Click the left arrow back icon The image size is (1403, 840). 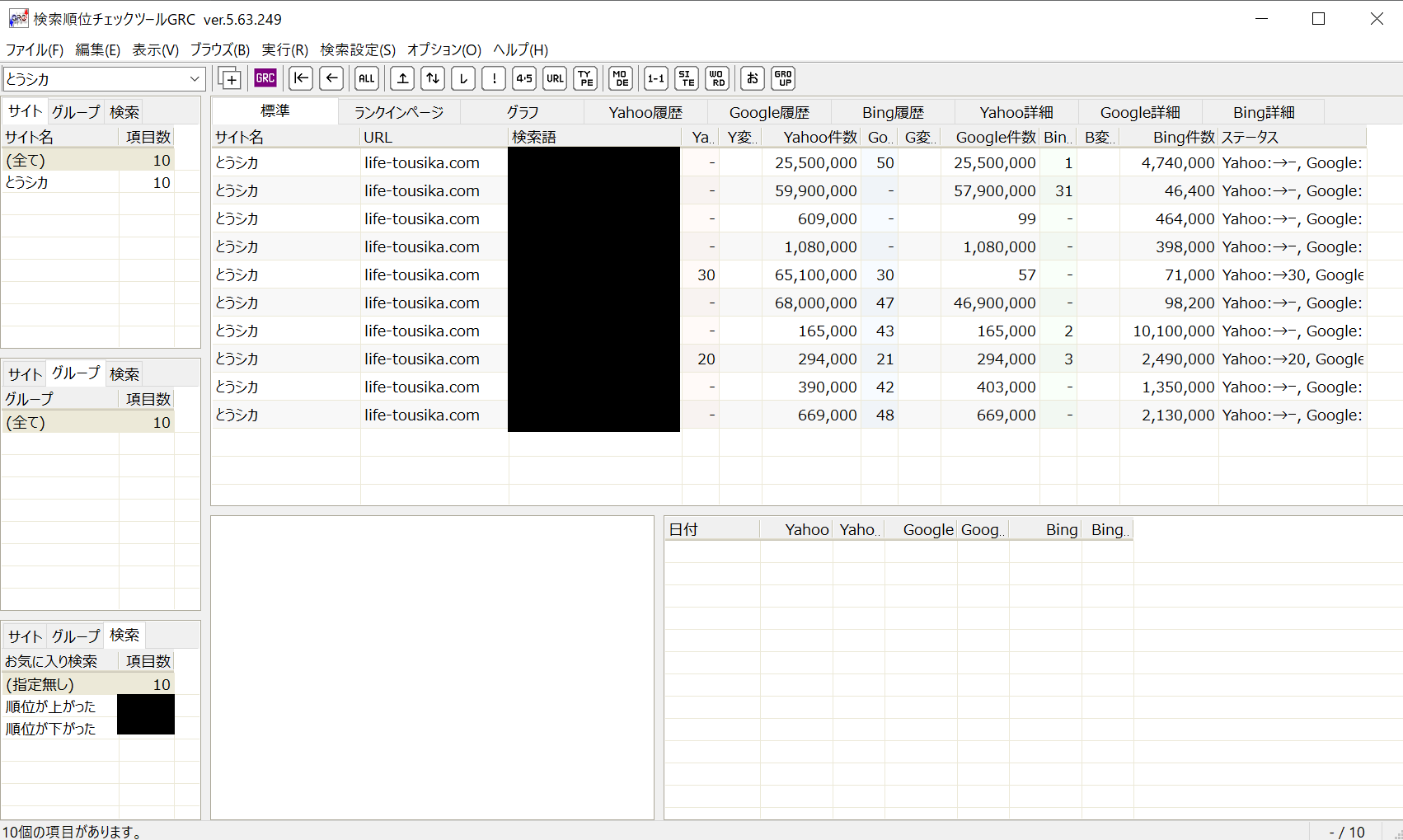tap(331, 78)
